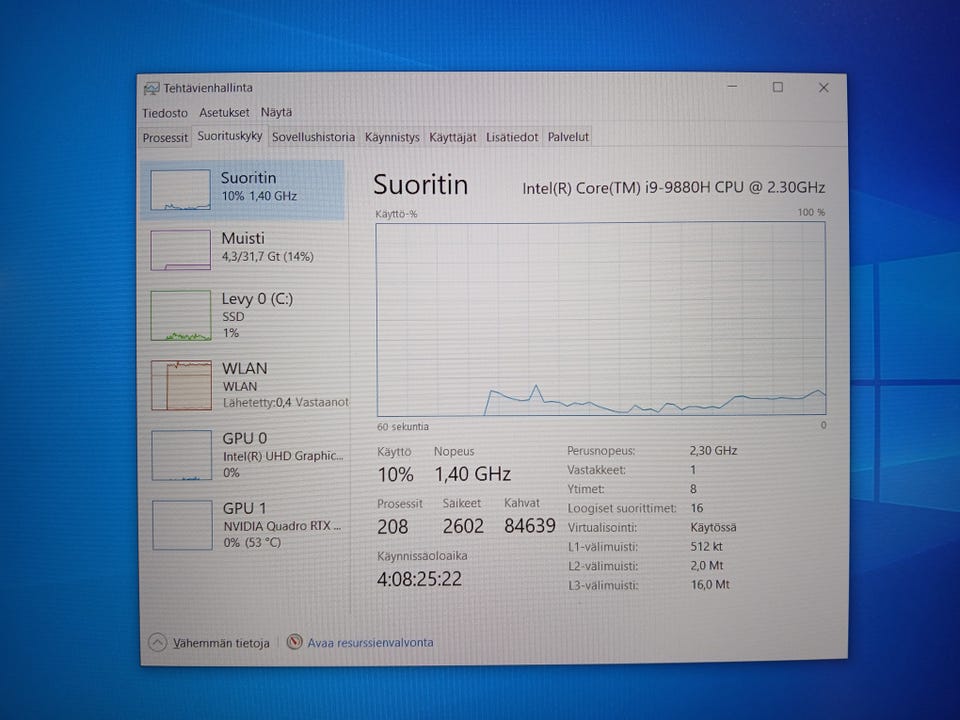The width and height of the screenshot is (960, 720).
Task: Click the Käyttö value 10%
Action: (x=396, y=474)
